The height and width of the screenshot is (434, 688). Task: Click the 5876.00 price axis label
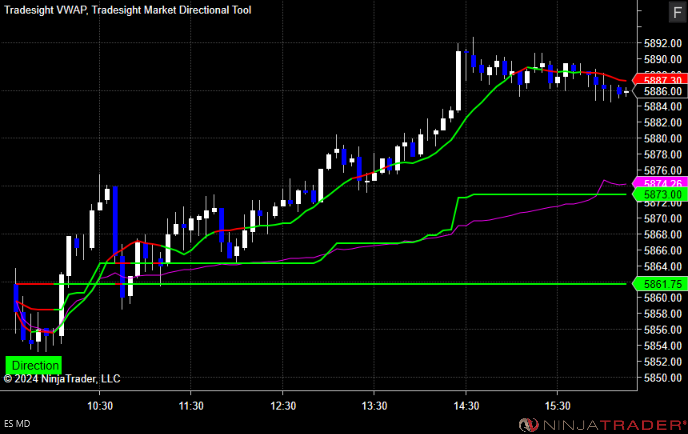tap(663, 171)
